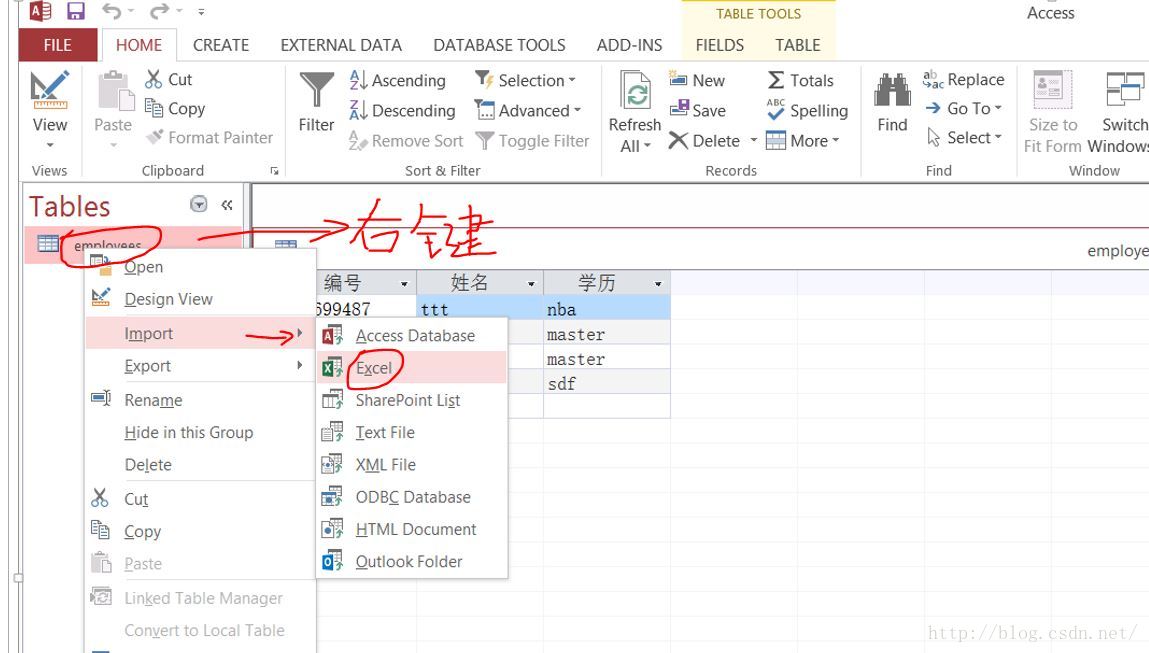
Task: Open the 姓名 column filter arrow
Action: [531, 284]
